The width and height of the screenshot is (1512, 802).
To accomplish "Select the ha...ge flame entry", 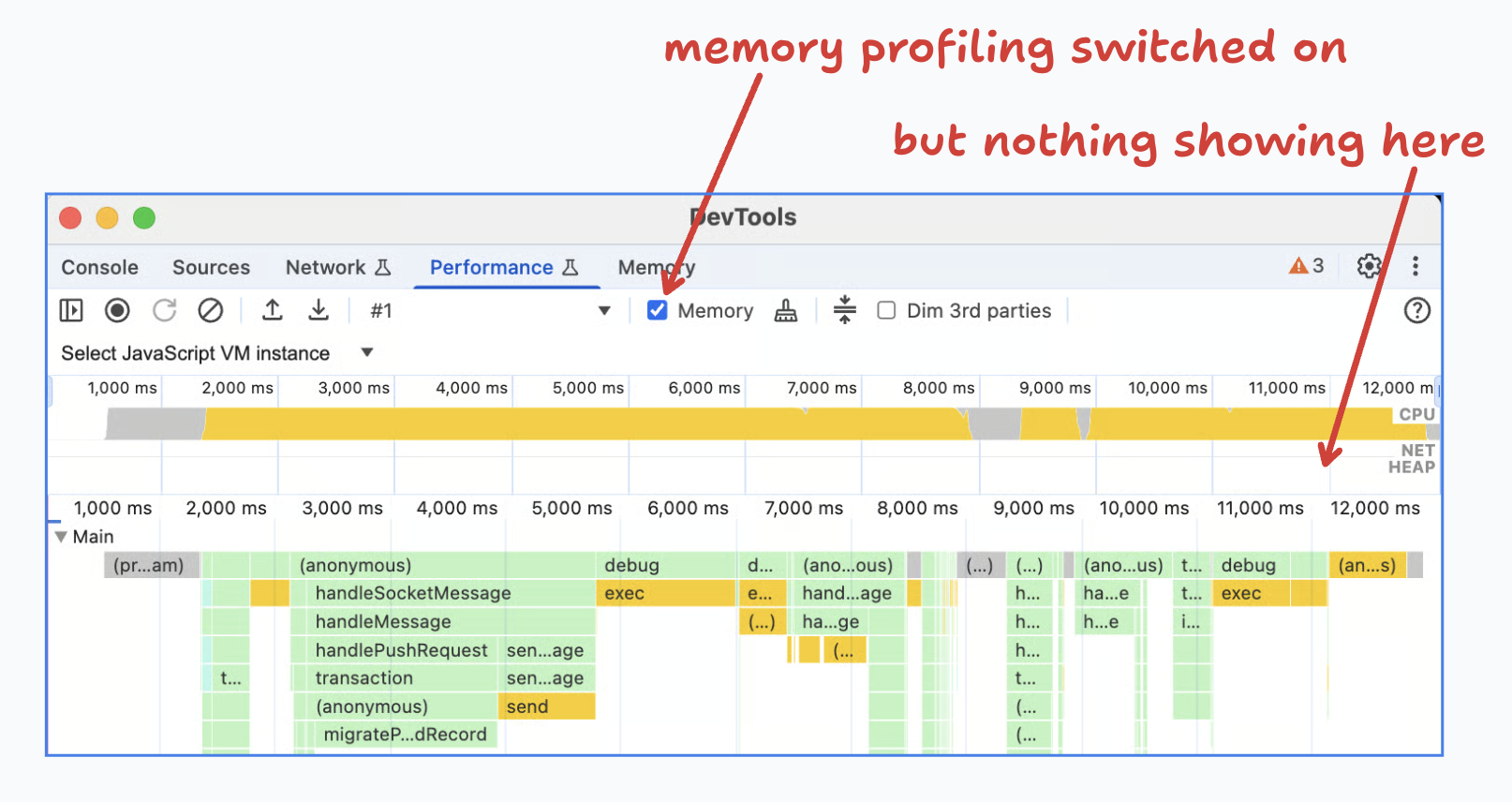I will pyautogui.click(x=830, y=621).
